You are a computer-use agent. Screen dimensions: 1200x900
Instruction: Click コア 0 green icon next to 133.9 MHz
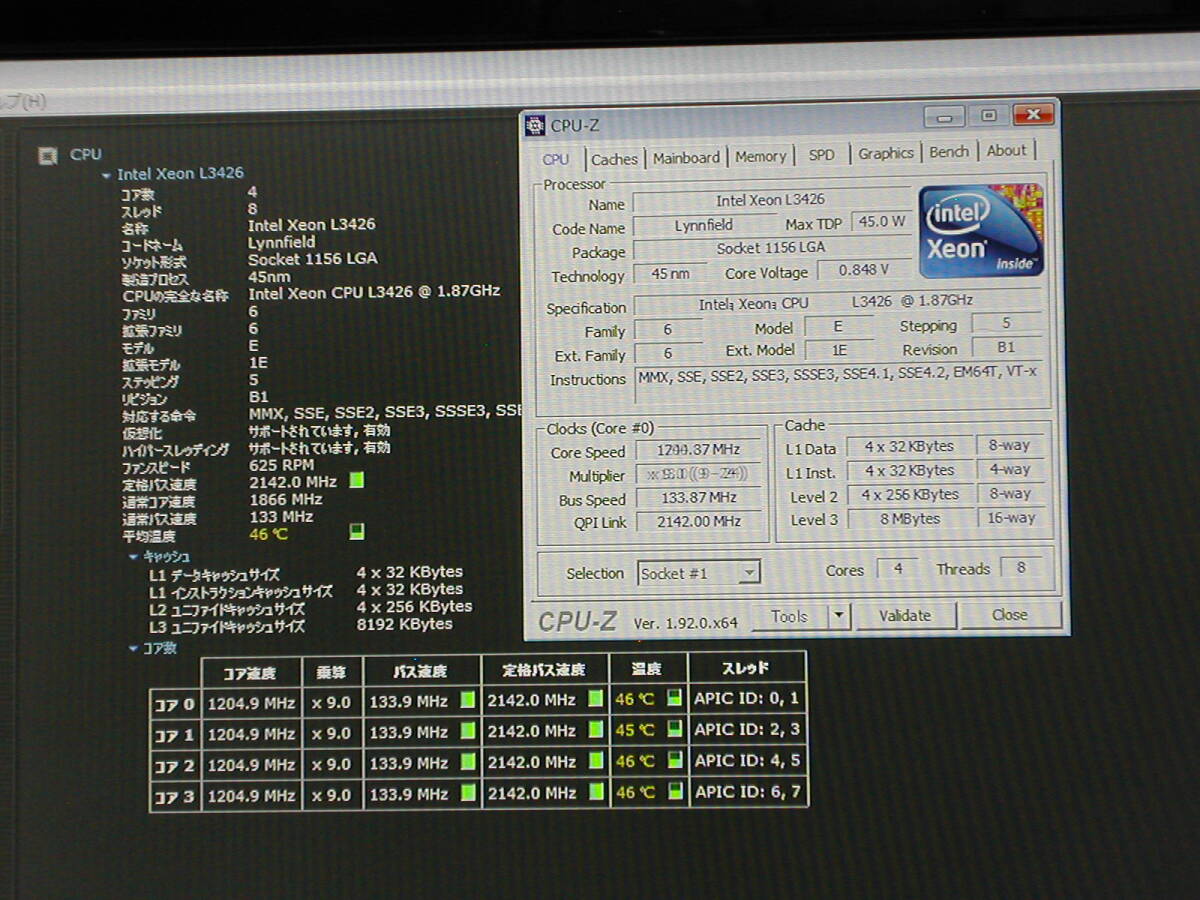(467, 700)
